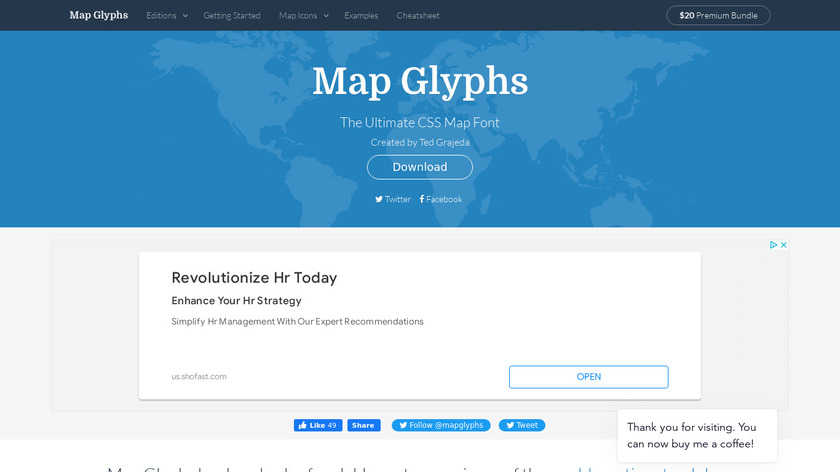Buy the $20 Premium Bundle

[x=718, y=16]
